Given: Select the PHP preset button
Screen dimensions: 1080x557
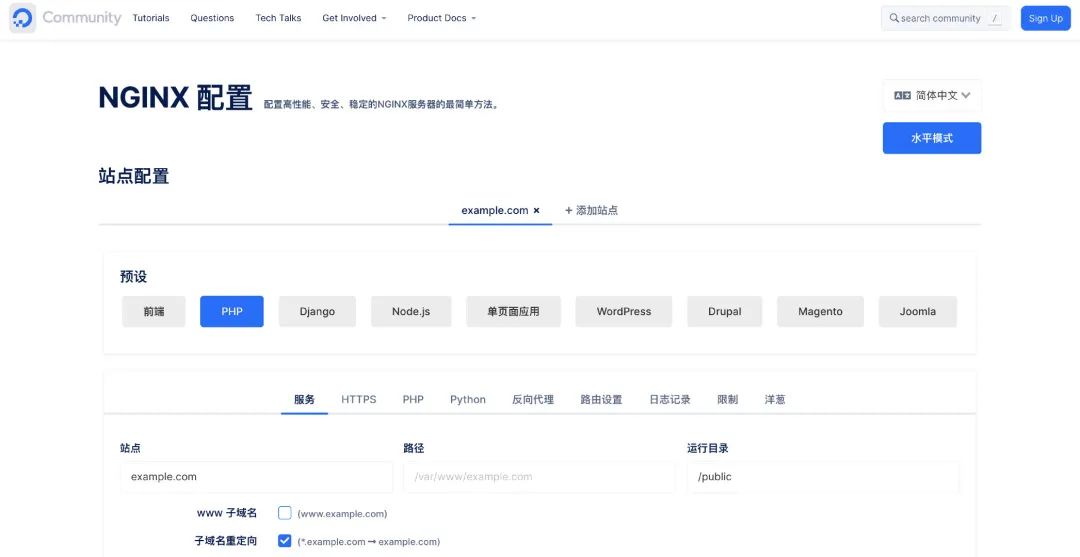Looking at the screenshot, I should (x=231, y=311).
